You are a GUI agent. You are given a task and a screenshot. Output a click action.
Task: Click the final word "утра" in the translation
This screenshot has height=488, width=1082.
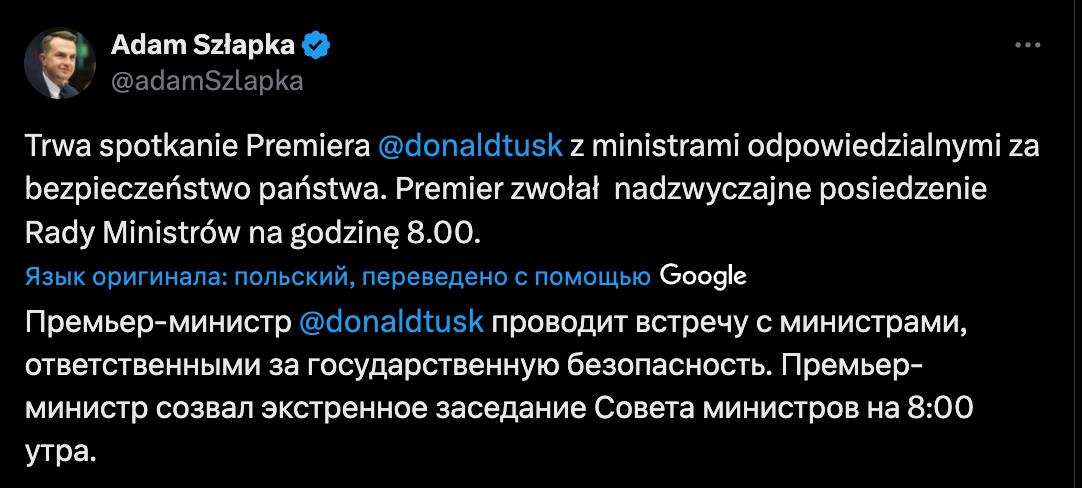pos(59,450)
